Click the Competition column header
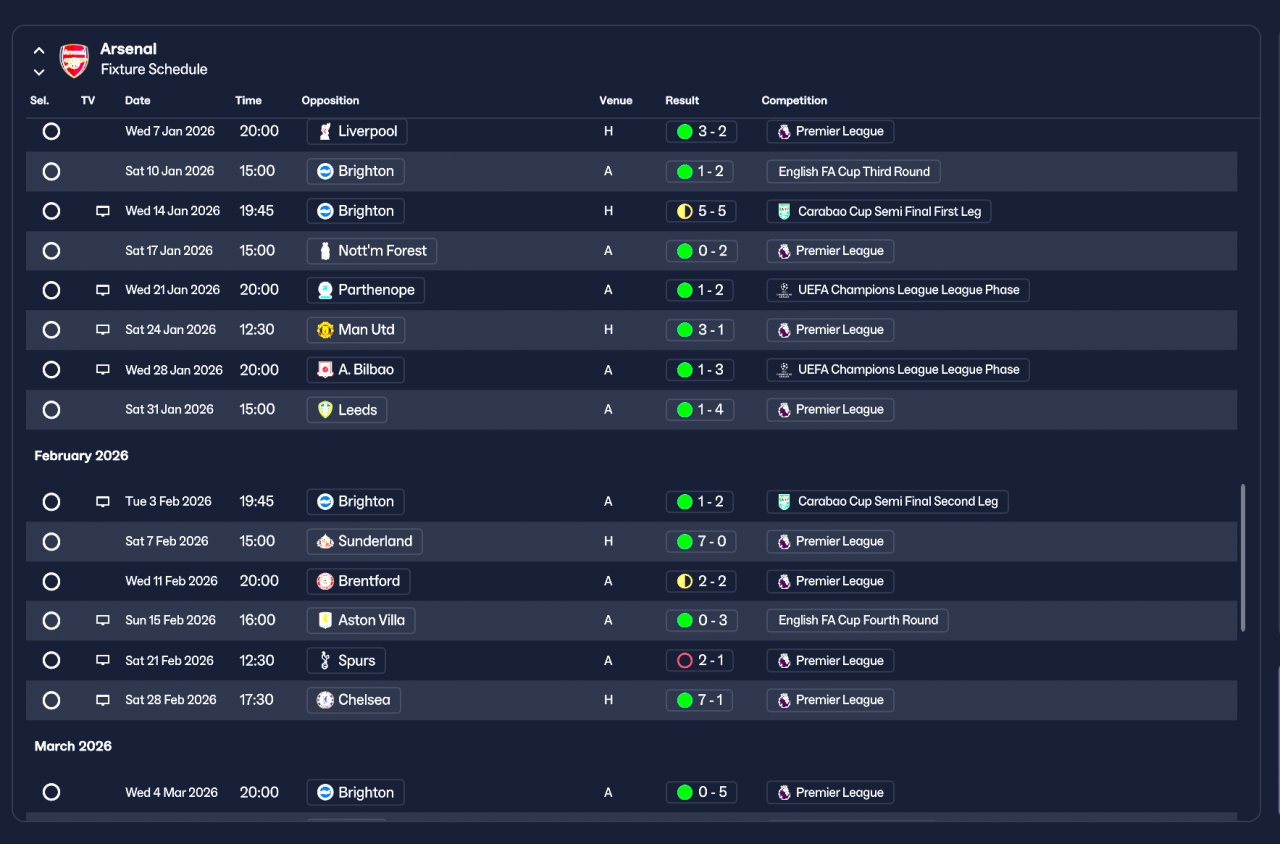Viewport: 1280px width, 844px height. pyautogui.click(x=794, y=100)
